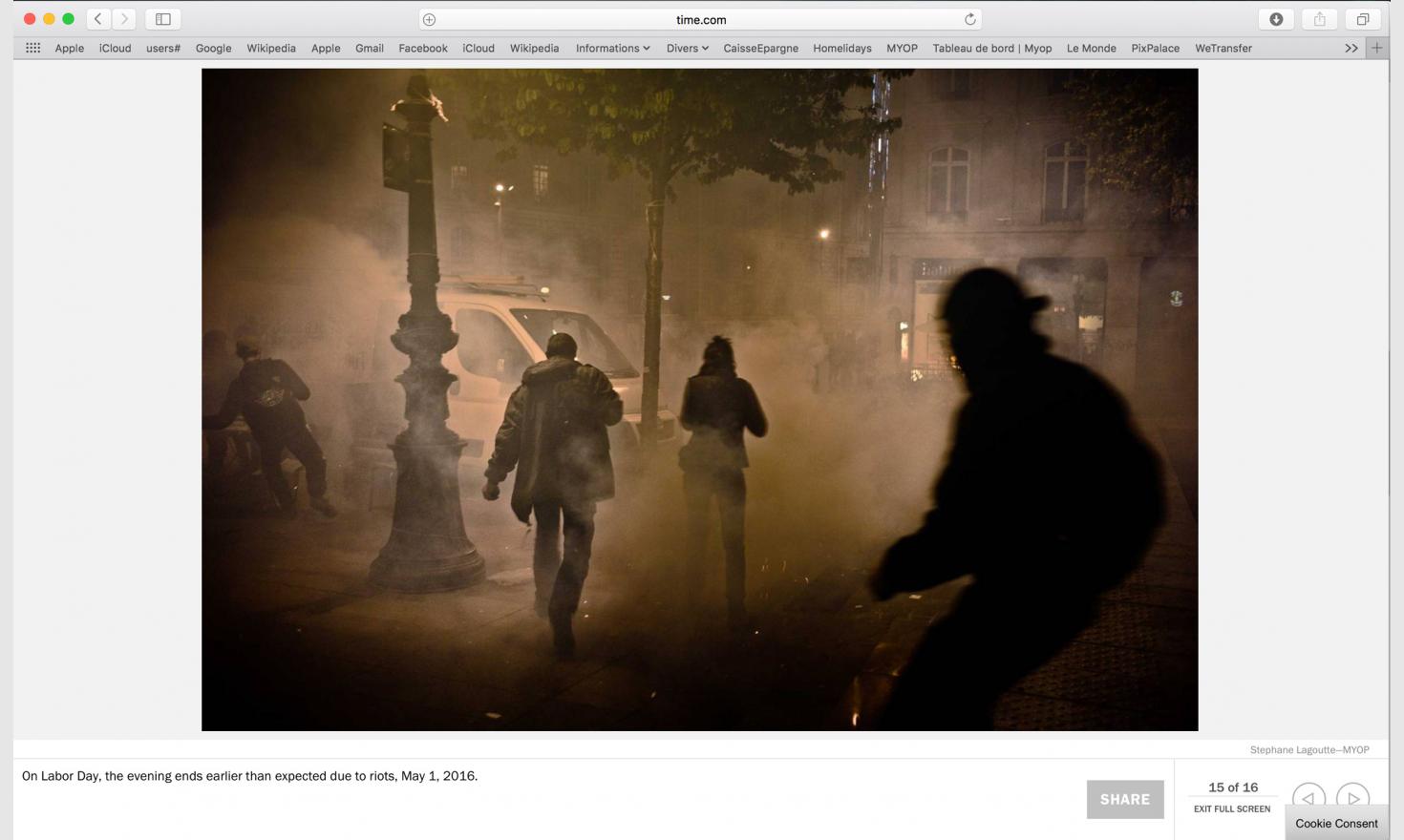The height and width of the screenshot is (840, 1404).
Task: Go forward with the Safari forward arrow
Action: (x=124, y=19)
